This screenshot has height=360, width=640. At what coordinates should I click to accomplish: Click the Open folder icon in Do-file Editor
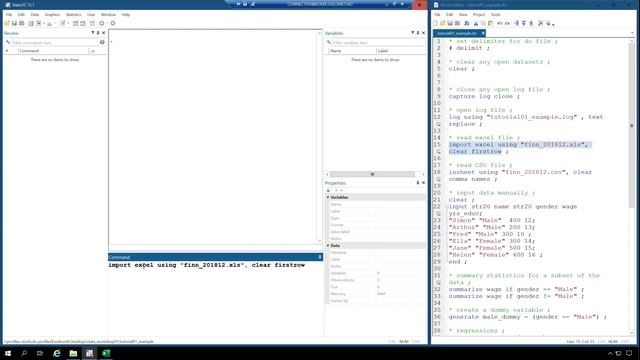[x=442, y=23]
